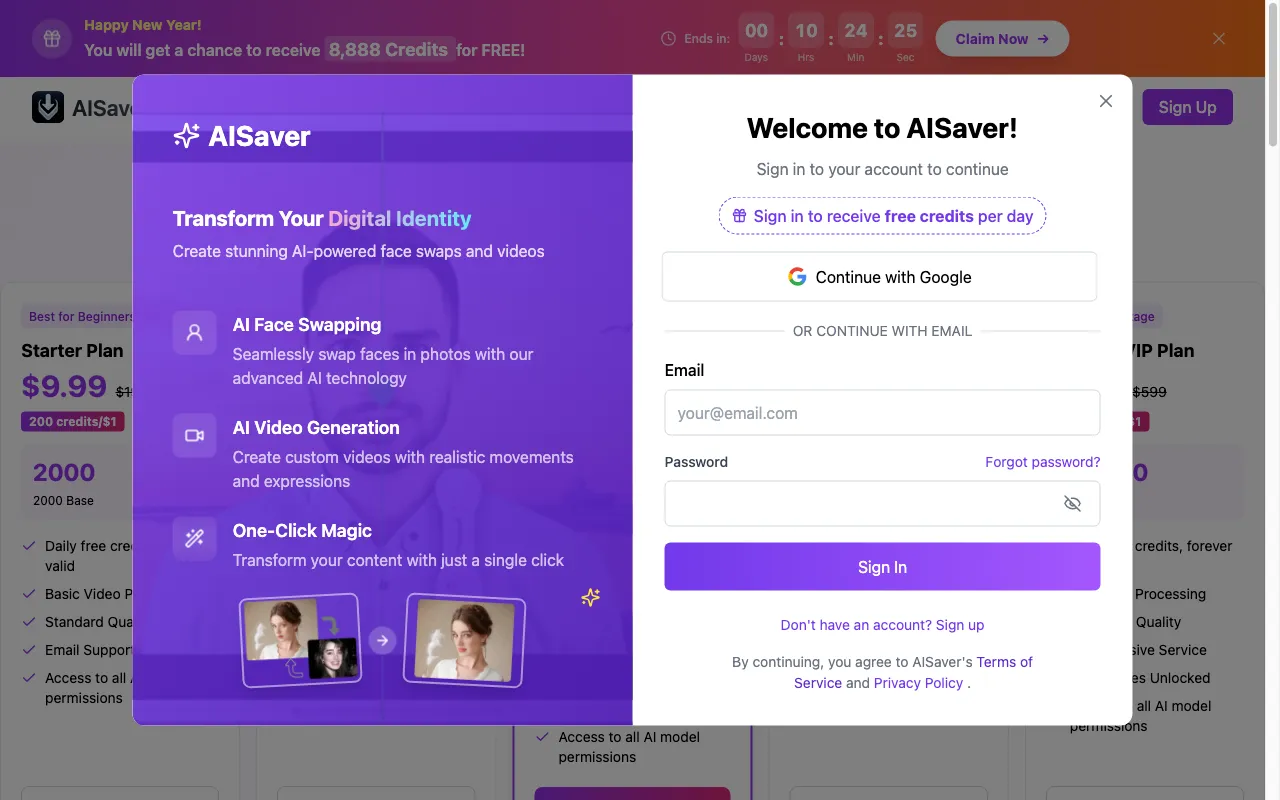This screenshot has width=1280, height=800.
Task: Click the Best for Beginners badge
Action: pos(78,317)
